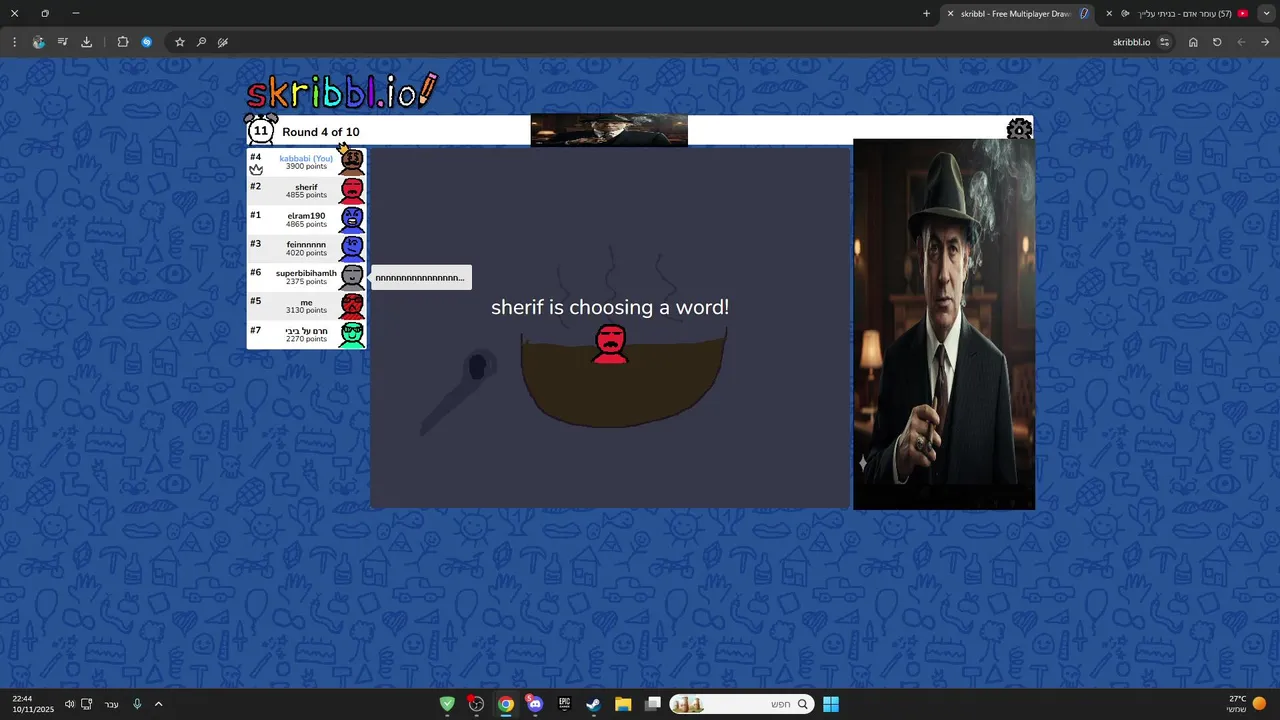This screenshot has height=720, width=1280.
Task: Select the green avatar of player #7
Action: pos(351,334)
